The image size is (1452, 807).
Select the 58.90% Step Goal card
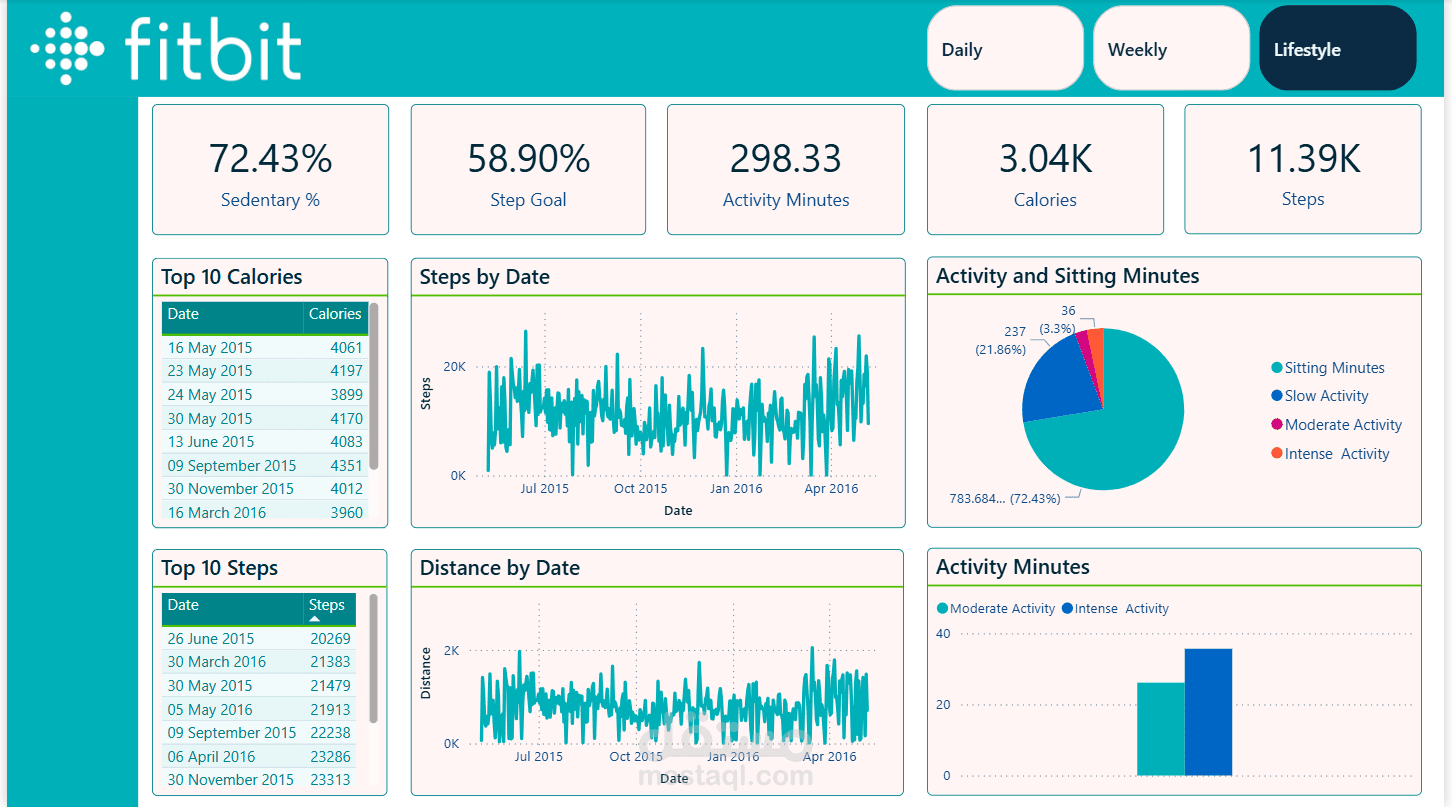(x=528, y=170)
